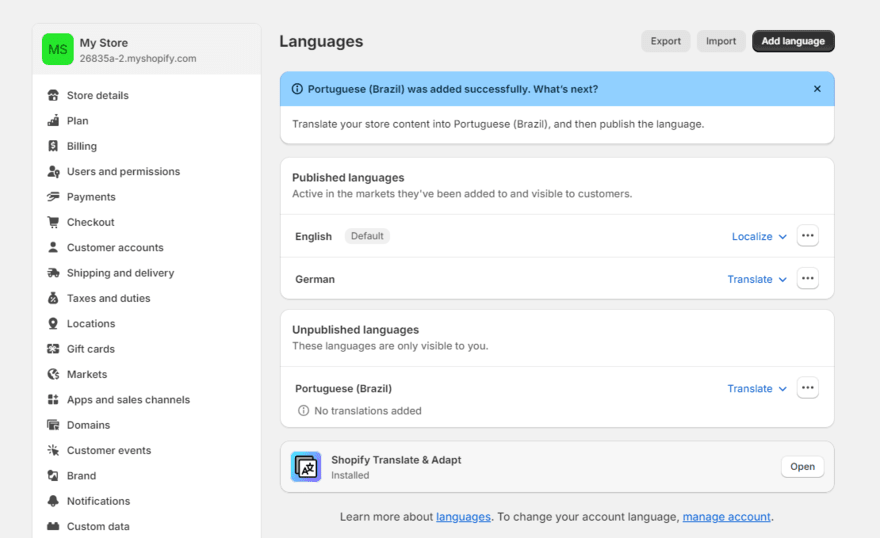Screen dimensions: 880x538
Task: Open Gift cards settings
Action: click(x=91, y=349)
